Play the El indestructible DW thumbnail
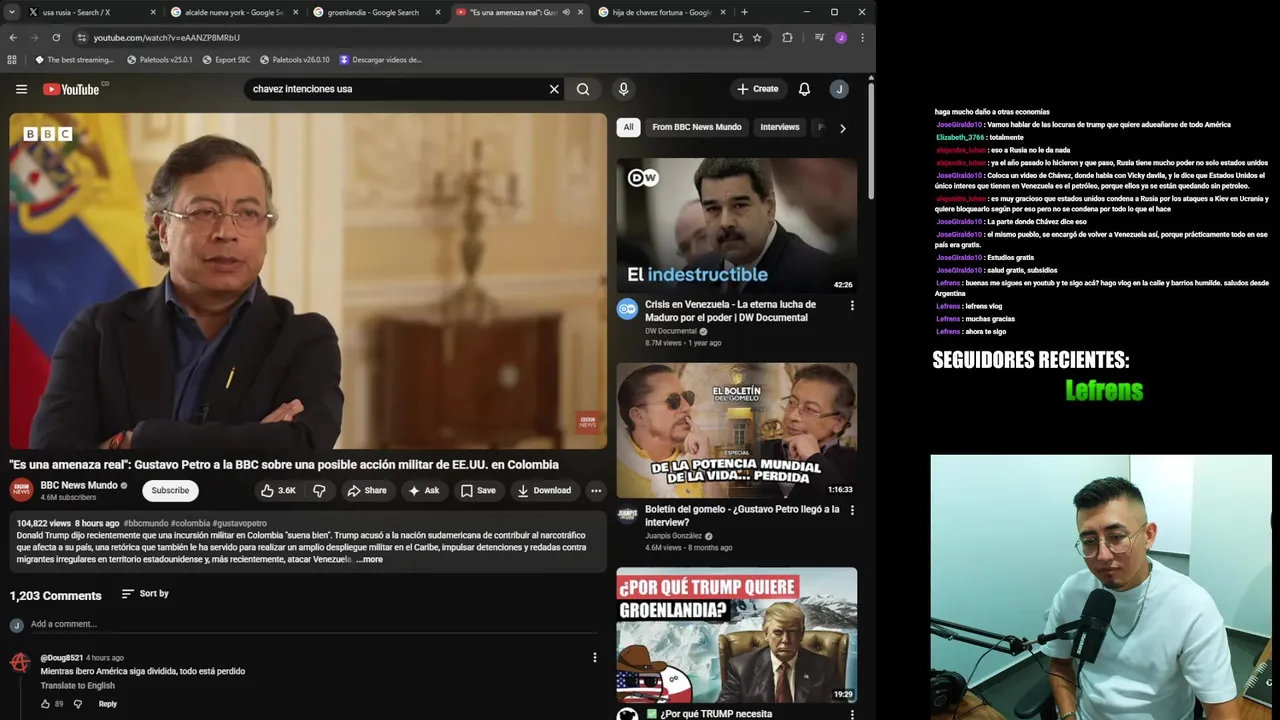1280x720 pixels. click(737, 226)
